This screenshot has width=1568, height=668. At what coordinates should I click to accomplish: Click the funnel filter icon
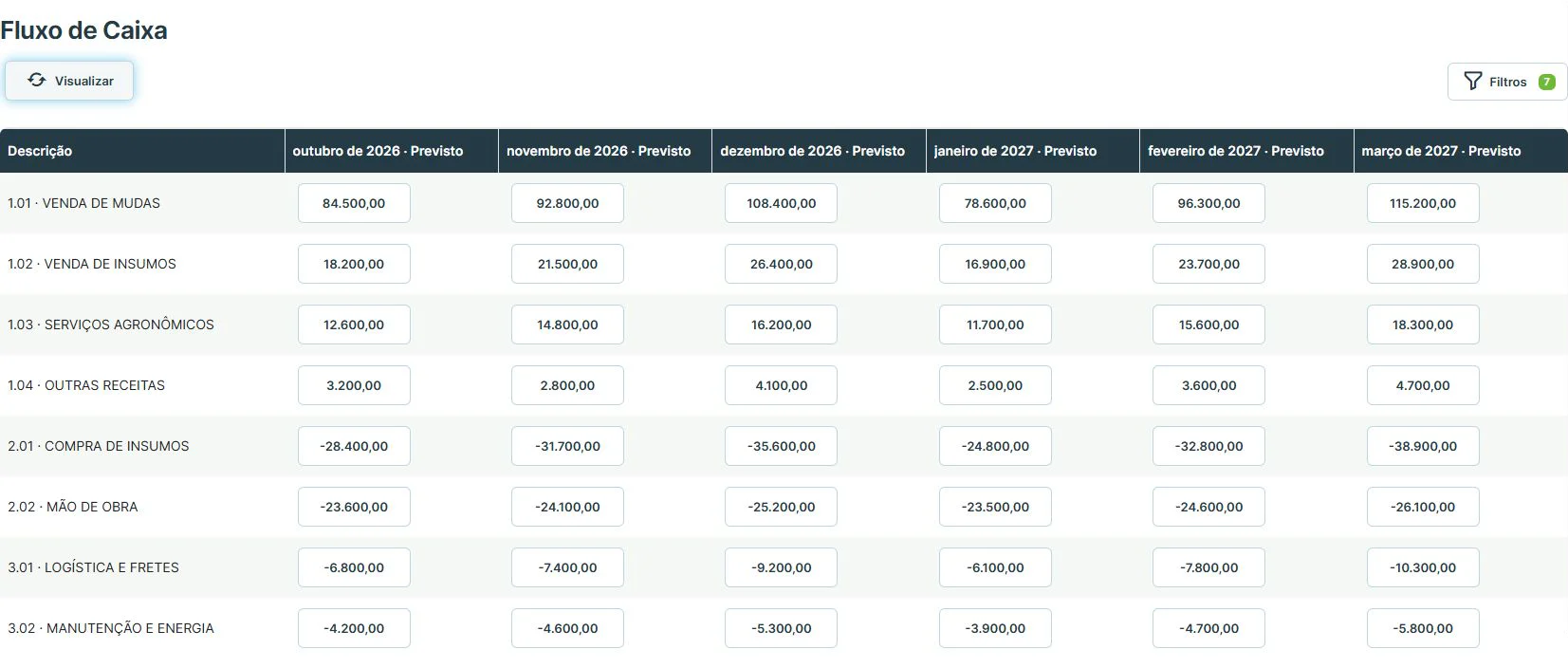tap(1472, 82)
